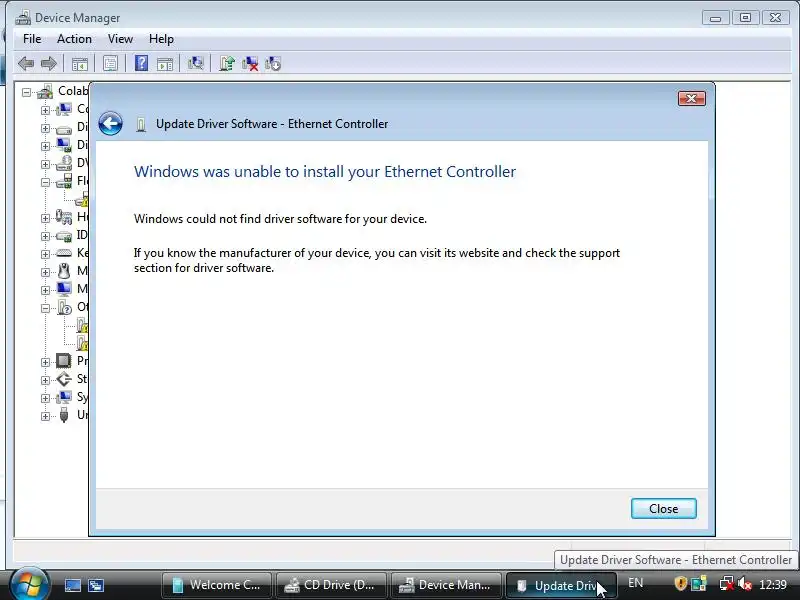The width and height of the screenshot is (800, 600).
Task: Go back using the blue wizard arrow
Action: click(x=110, y=123)
